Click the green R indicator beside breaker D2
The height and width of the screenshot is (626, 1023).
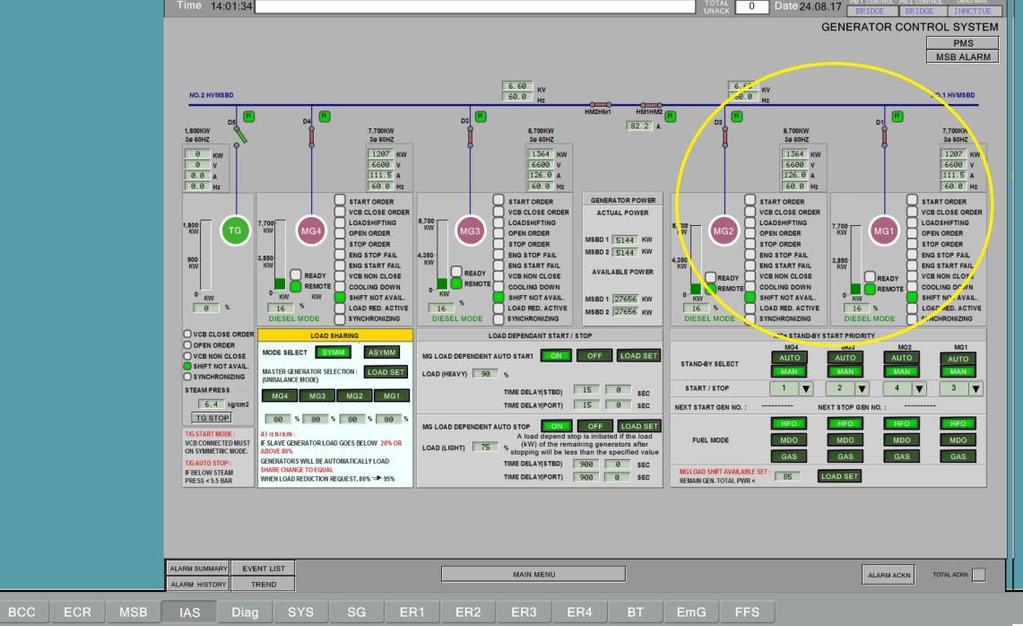tap(737, 116)
